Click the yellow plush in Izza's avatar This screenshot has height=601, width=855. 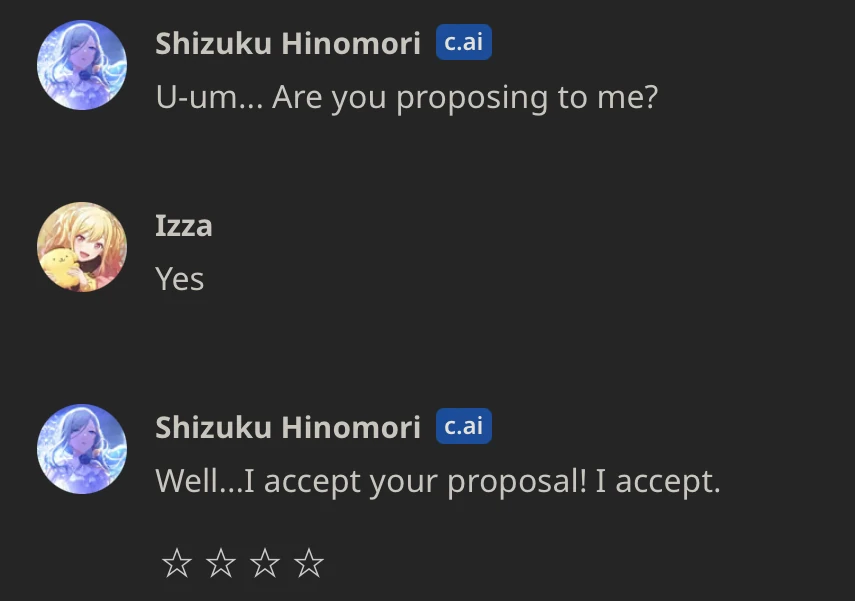(62, 266)
